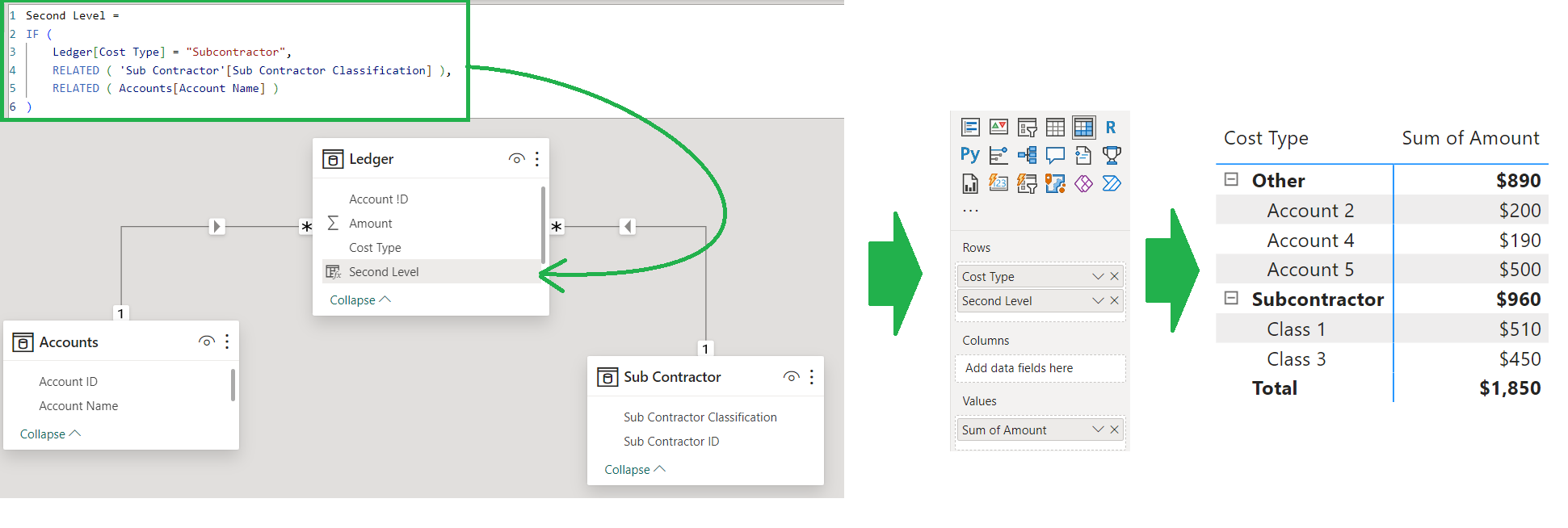This screenshot has height=528, width=1568.
Task: Click filter direction arrow on Sub Contractor relationship
Action: coord(628,226)
